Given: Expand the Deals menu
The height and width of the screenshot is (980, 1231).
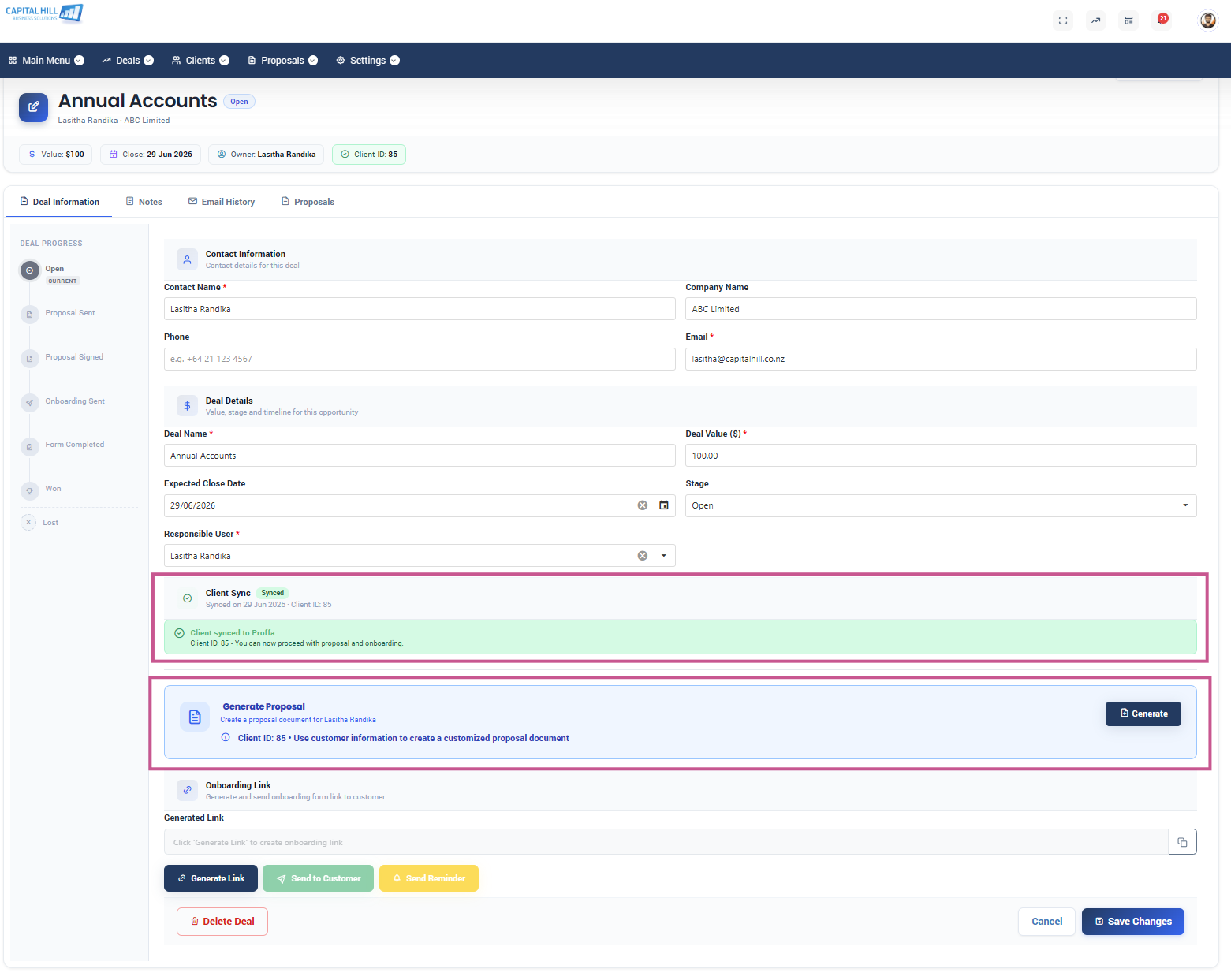Looking at the screenshot, I should (x=128, y=61).
